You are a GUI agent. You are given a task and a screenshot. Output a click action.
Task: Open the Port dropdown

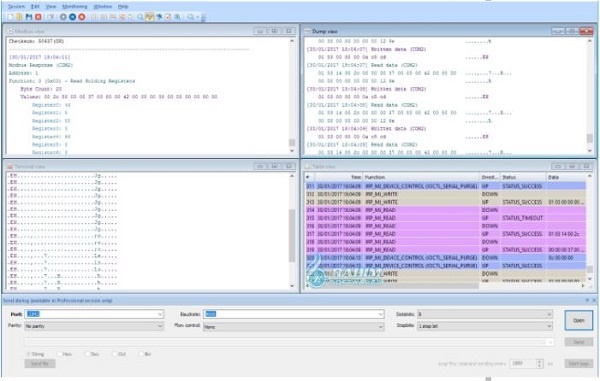[160, 314]
